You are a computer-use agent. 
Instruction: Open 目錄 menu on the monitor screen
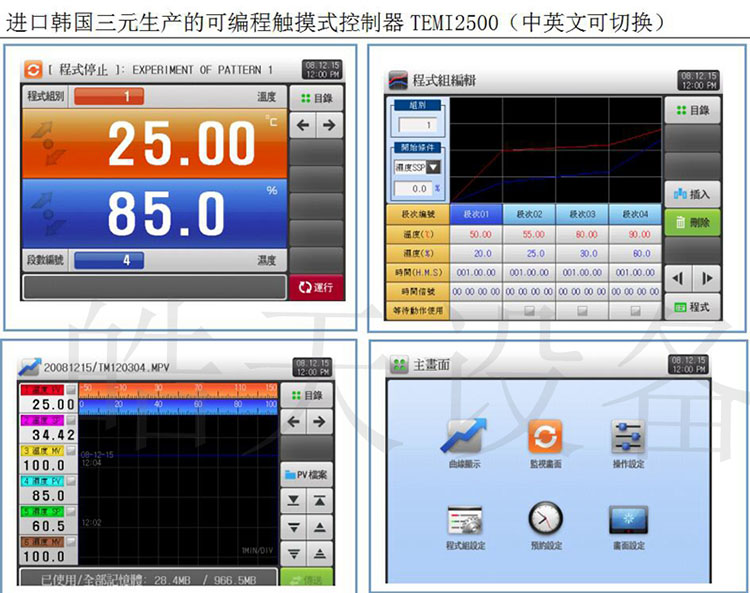tap(317, 99)
